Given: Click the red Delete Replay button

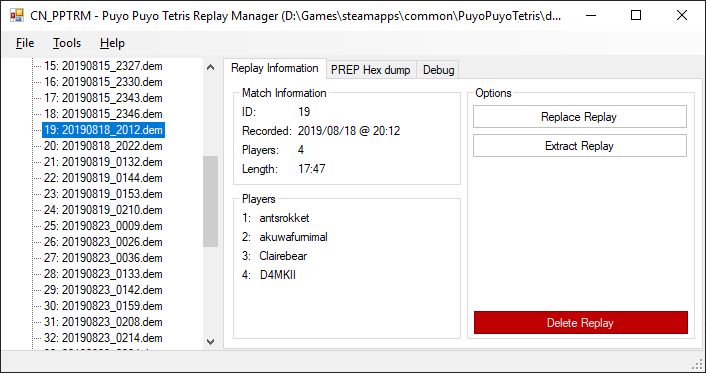Looking at the screenshot, I should 580,323.
